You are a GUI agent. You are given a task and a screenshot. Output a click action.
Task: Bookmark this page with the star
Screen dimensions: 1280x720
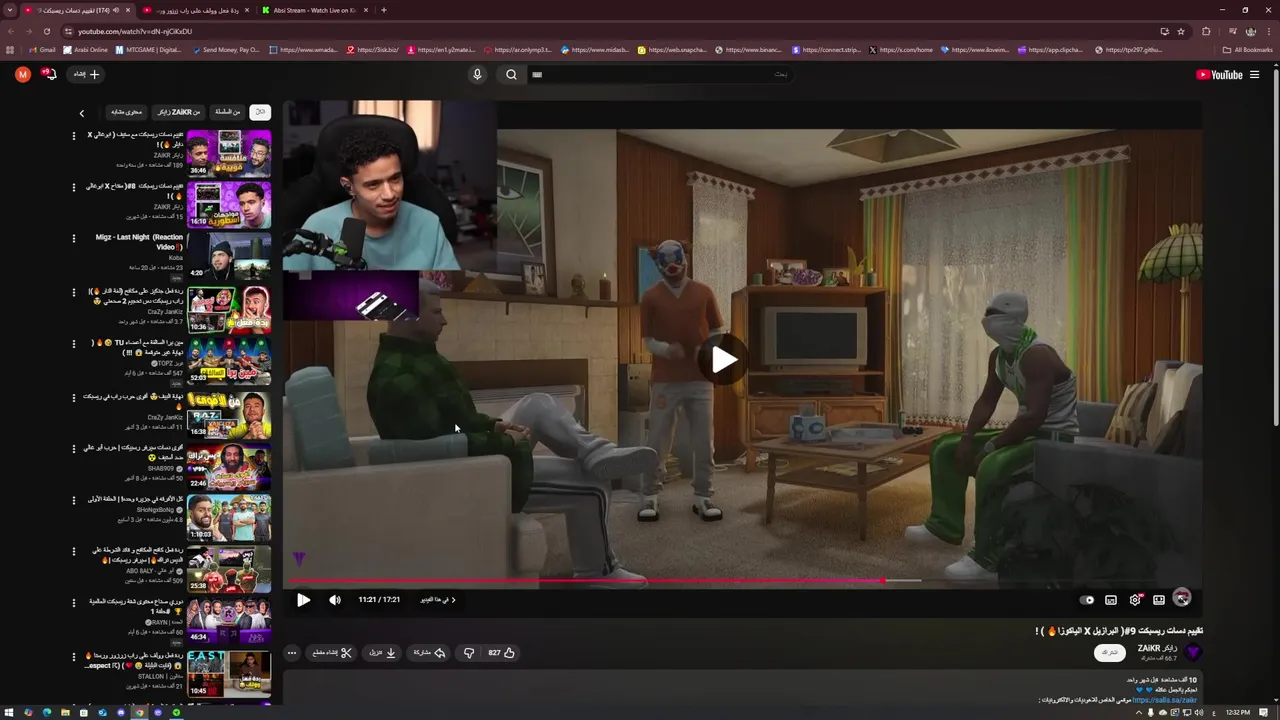[1181, 31]
